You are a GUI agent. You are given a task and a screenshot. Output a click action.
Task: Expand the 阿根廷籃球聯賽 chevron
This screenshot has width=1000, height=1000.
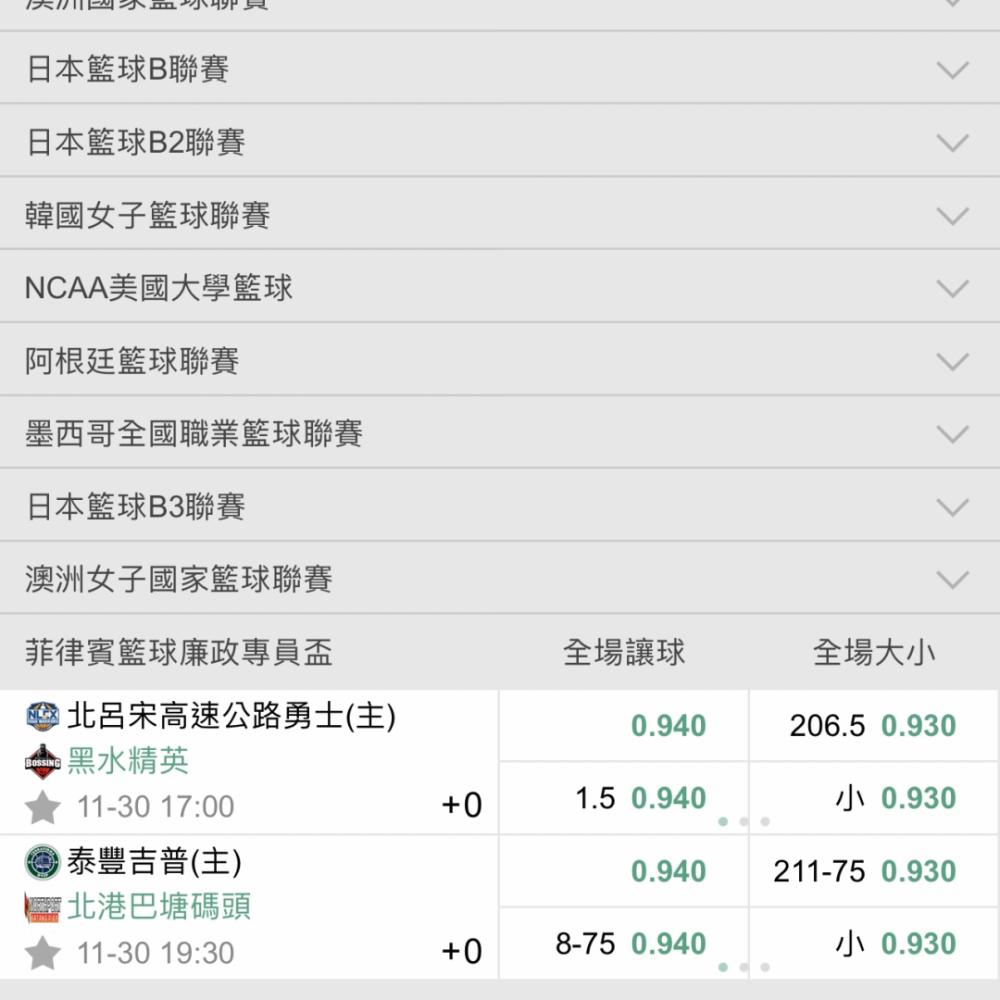[953, 361]
